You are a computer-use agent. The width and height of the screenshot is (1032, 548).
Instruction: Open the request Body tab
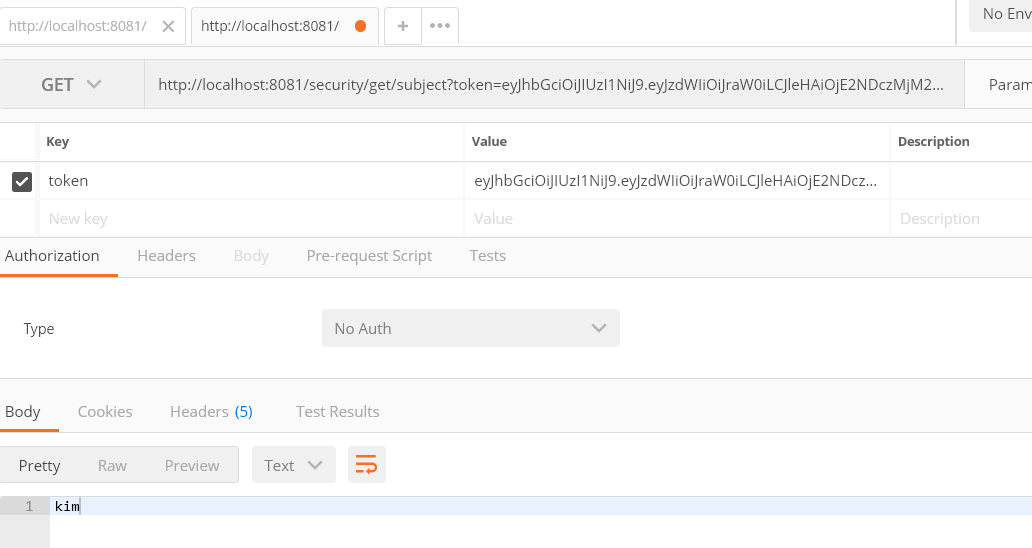point(251,256)
